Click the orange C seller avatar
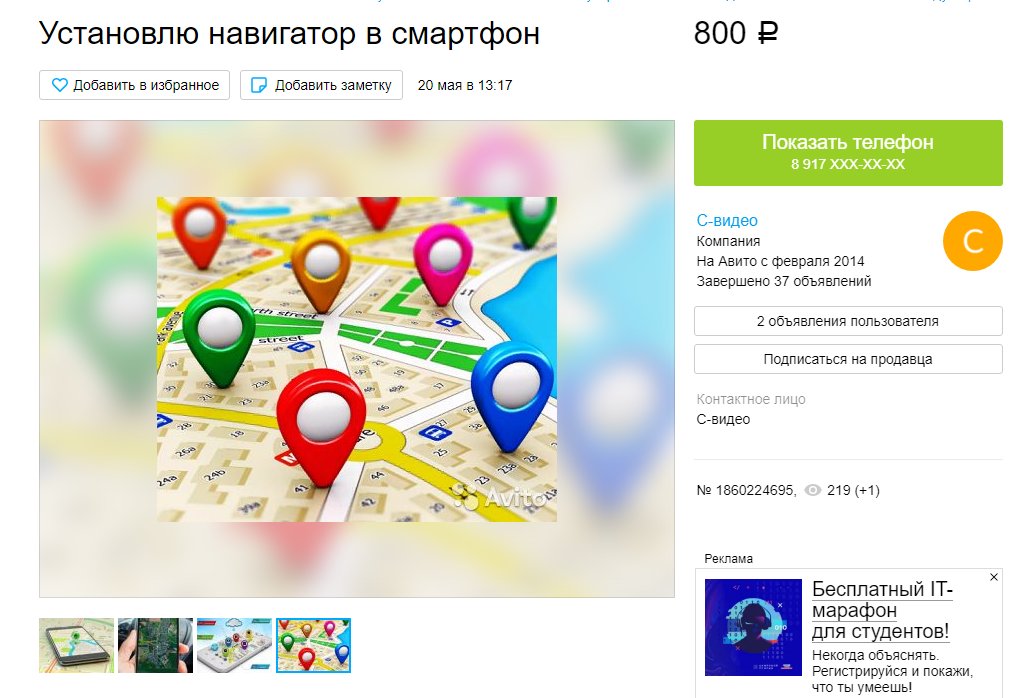The height and width of the screenshot is (698, 1016). [x=973, y=240]
